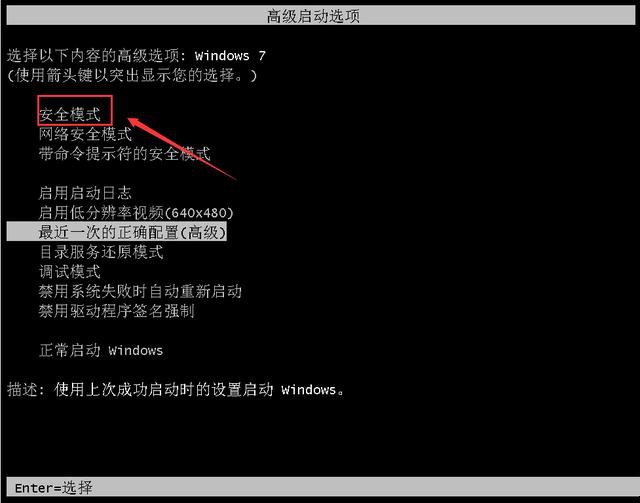Choose 禁用驱动程序签名强制 entry
Screen dimensions: 640x503
coord(116,311)
